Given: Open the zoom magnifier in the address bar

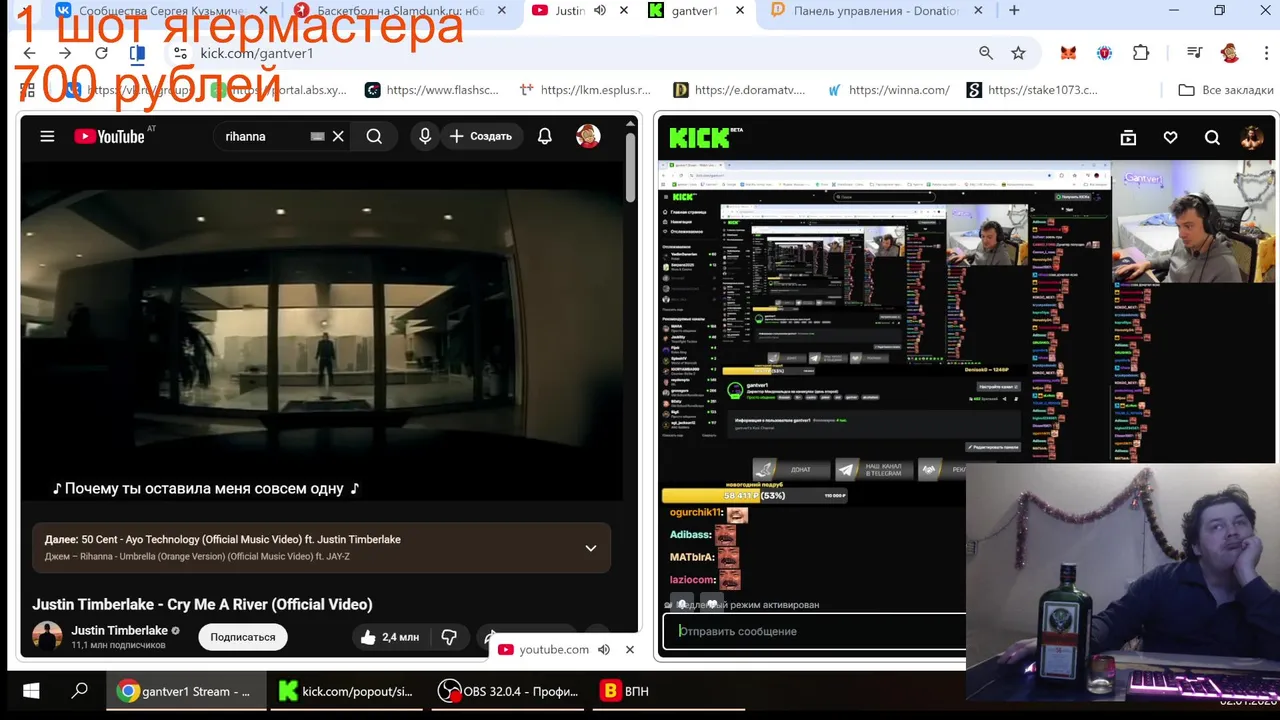Looking at the screenshot, I should click(x=986, y=53).
